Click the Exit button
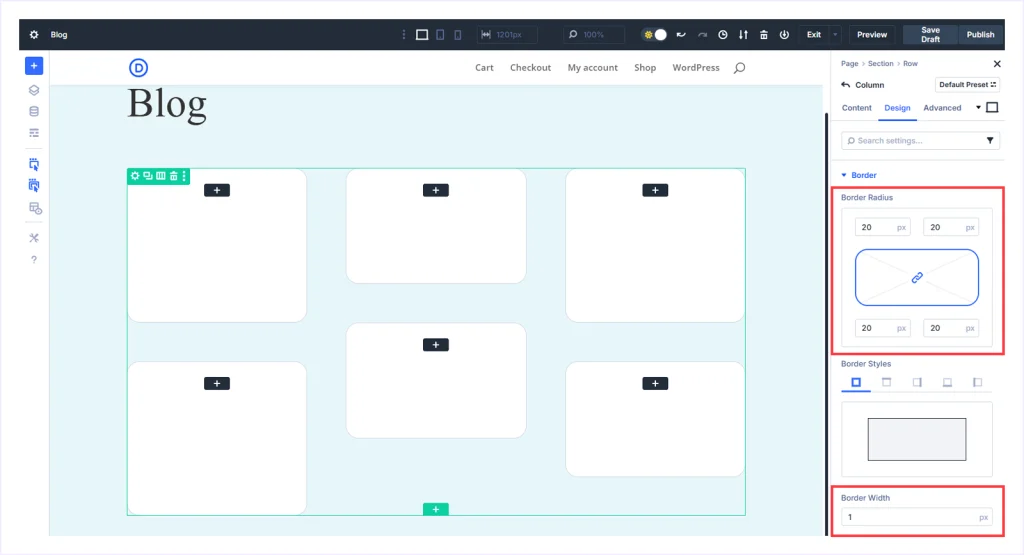 pyautogui.click(x=814, y=35)
